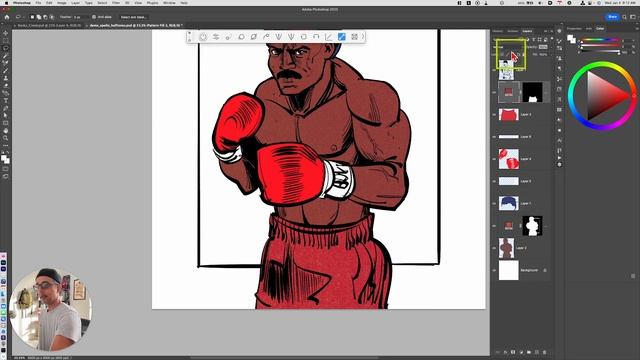Click the grid icon in floating toolbar
The height and width of the screenshot is (360, 640).
tap(354, 37)
